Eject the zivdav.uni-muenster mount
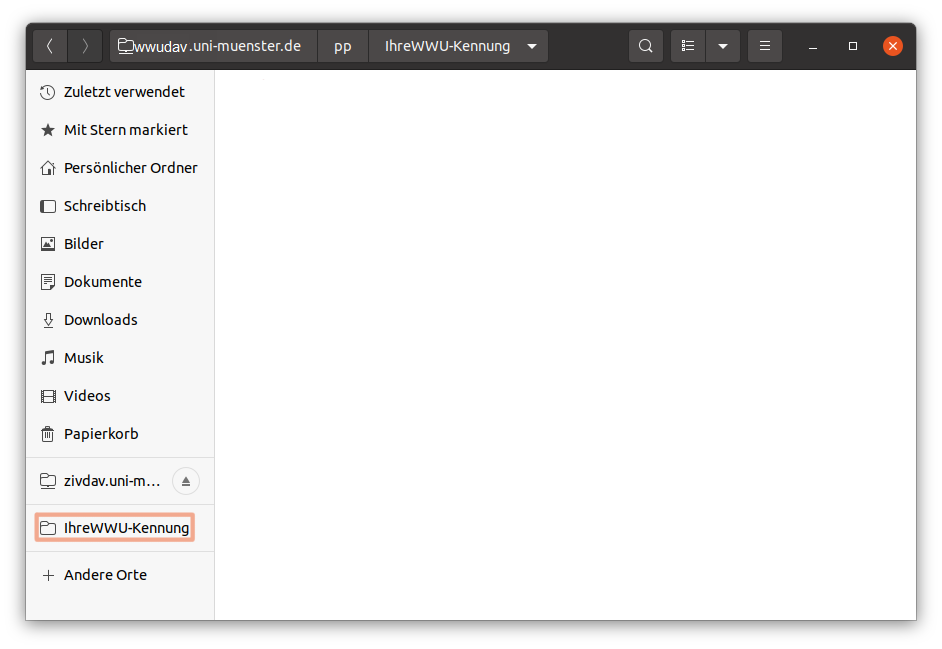This screenshot has width=942, height=649. pyautogui.click(x=186, y=481)
